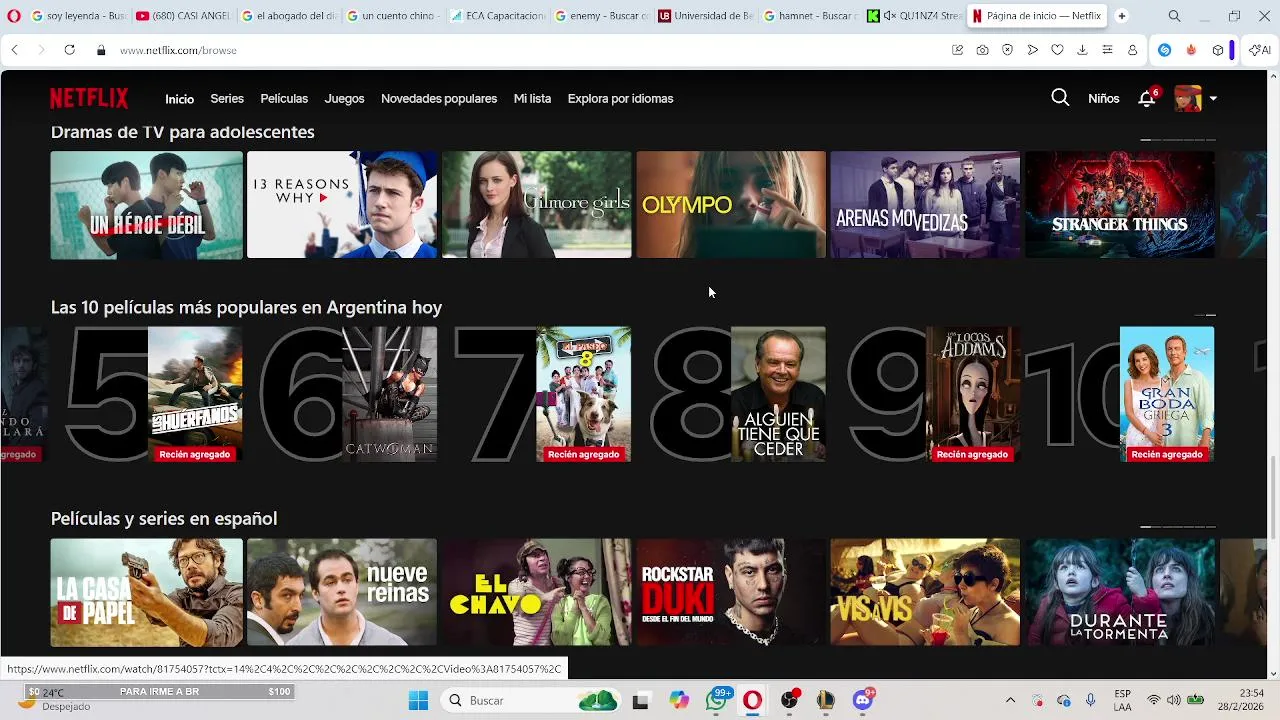Open Durante la Tormenta thumbnail
Viewport: 1280px width, 720px height.
click(x=1120, y=592)
